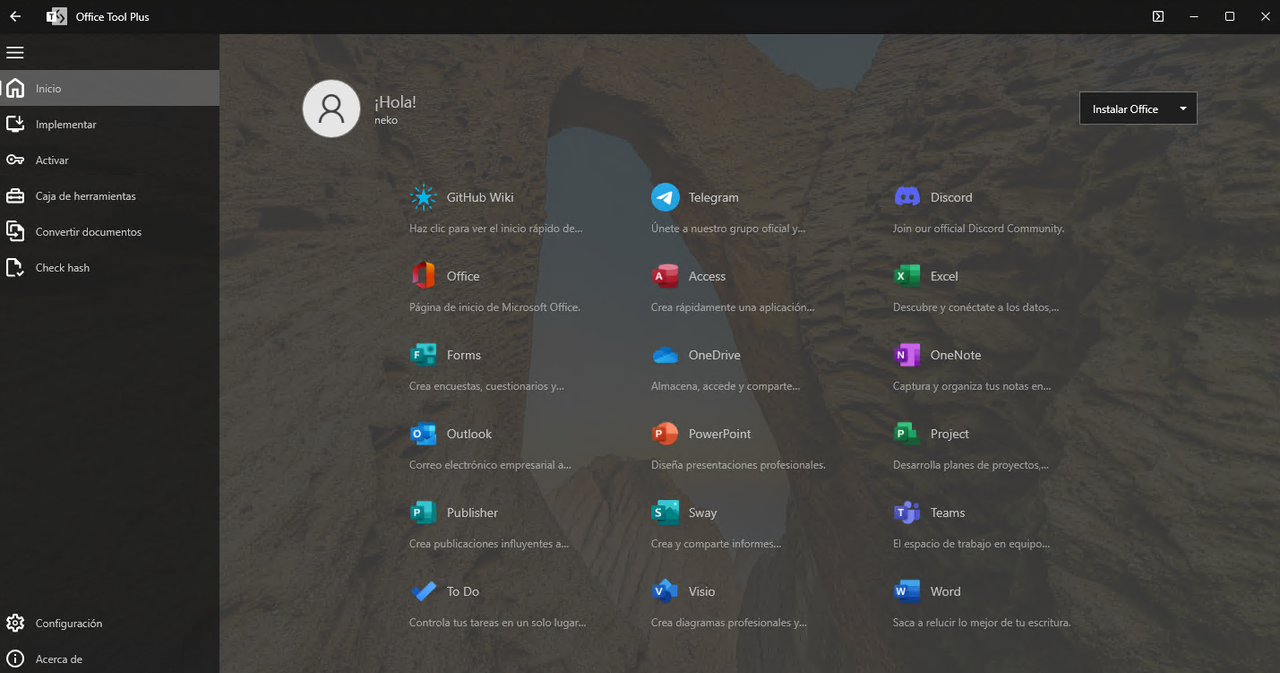The image size is (1280, 673).
Task: Toggle the hamburger navigation menu
Action: click(15, 53)
